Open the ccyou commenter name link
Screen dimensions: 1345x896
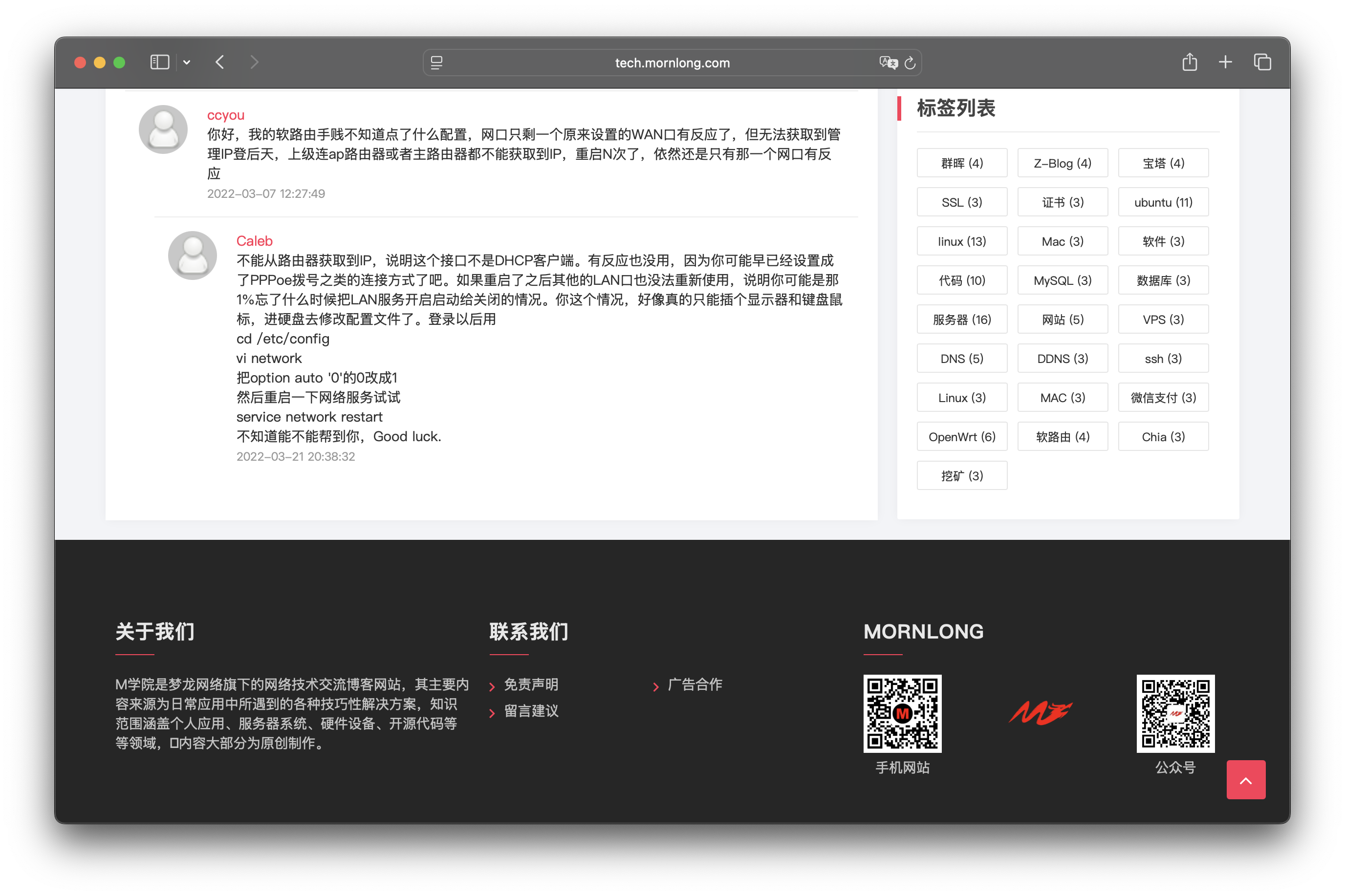coord(225,115)
